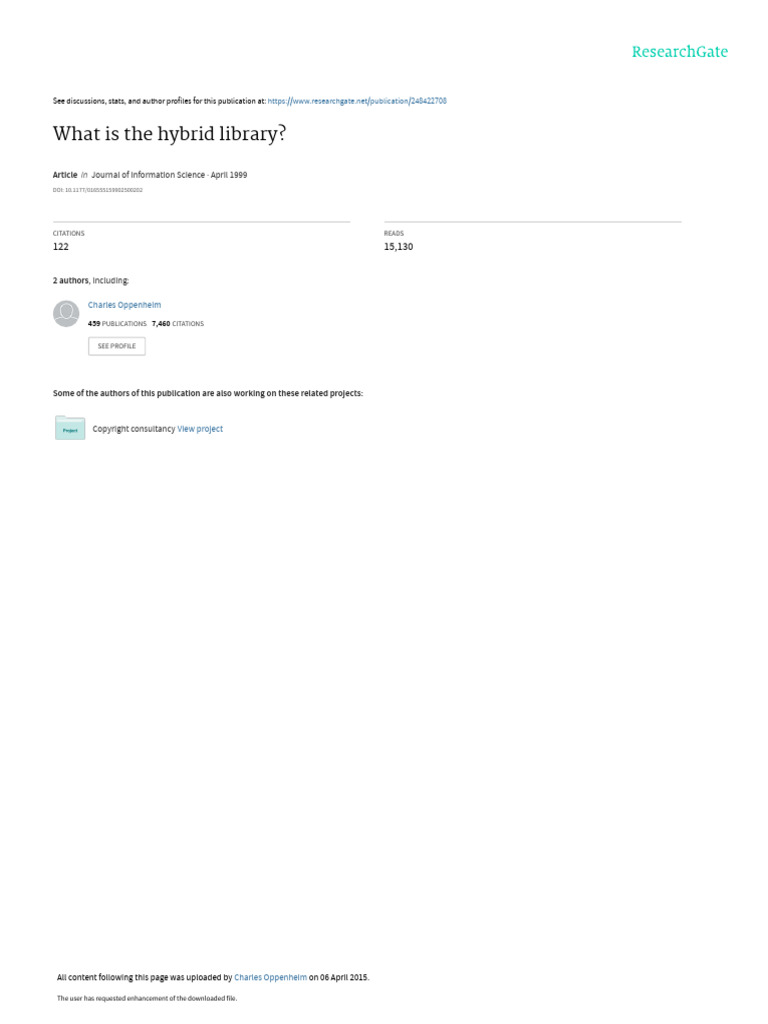768x1024 pixels.
Task: Open the View project link
Action: pos(200,429)
